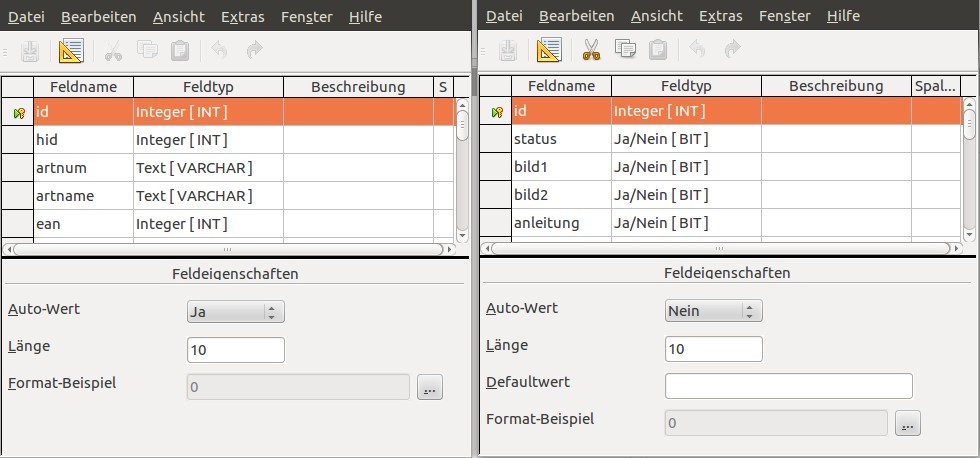Click the Redo arrow in the right window toolbar
Viewport: 980px width, 458px height.
point(732,49)
